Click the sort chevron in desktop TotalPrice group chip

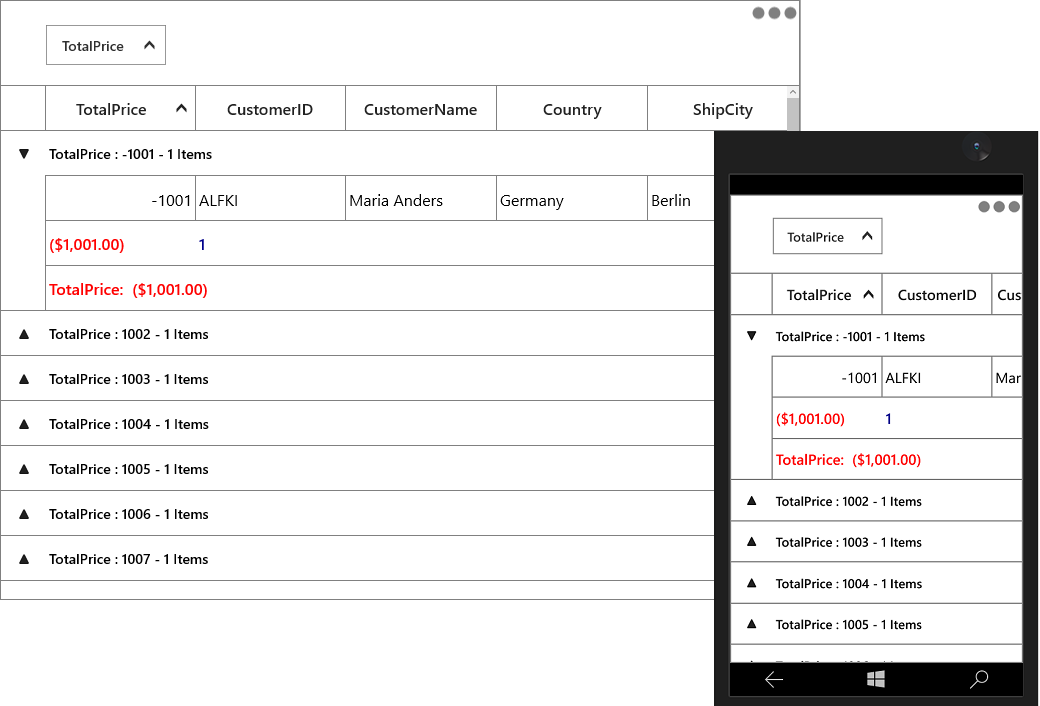pyautogui.click(x=149, y=45)
